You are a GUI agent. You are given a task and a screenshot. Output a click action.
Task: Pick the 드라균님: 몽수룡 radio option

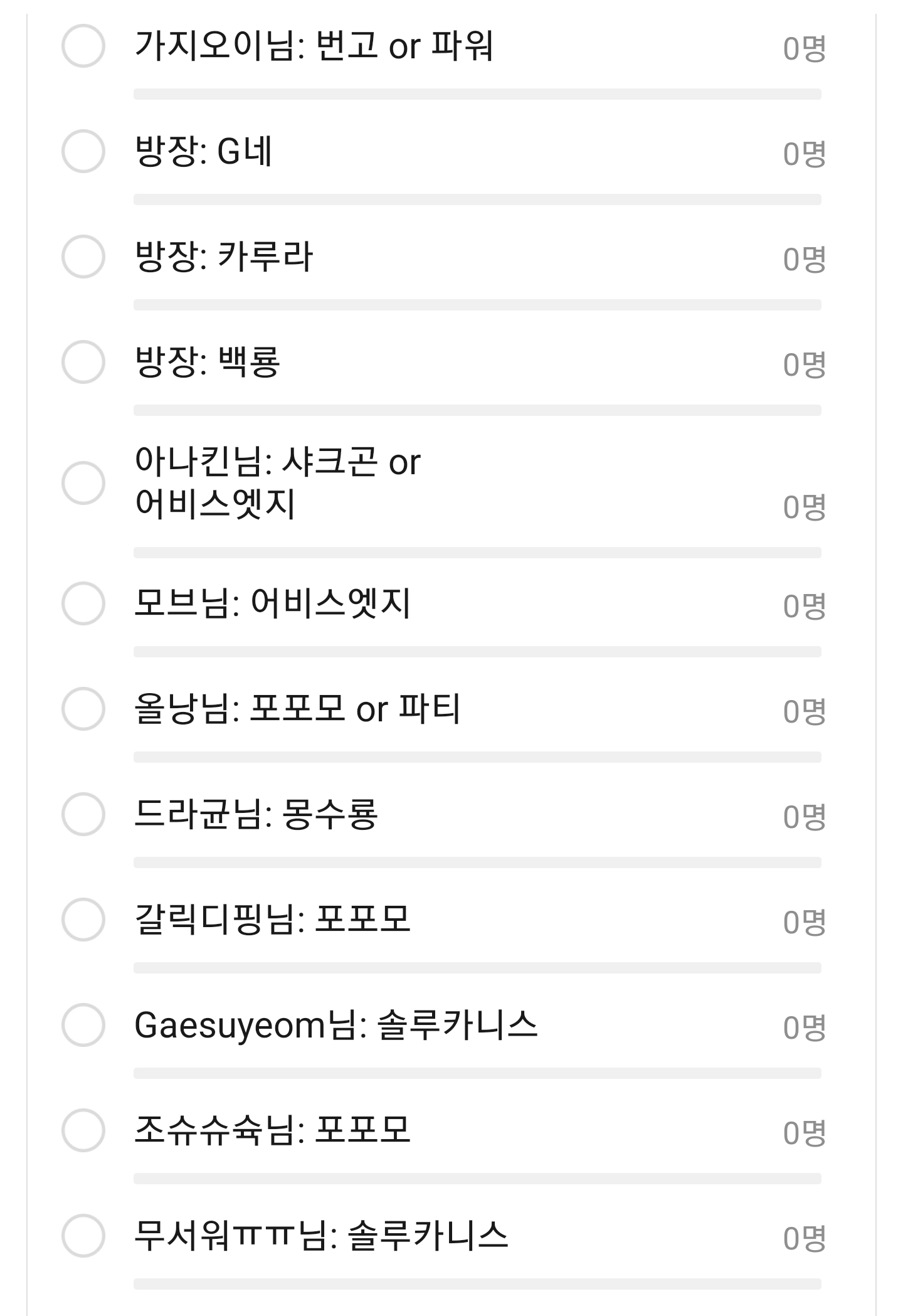tap(83, 814)
